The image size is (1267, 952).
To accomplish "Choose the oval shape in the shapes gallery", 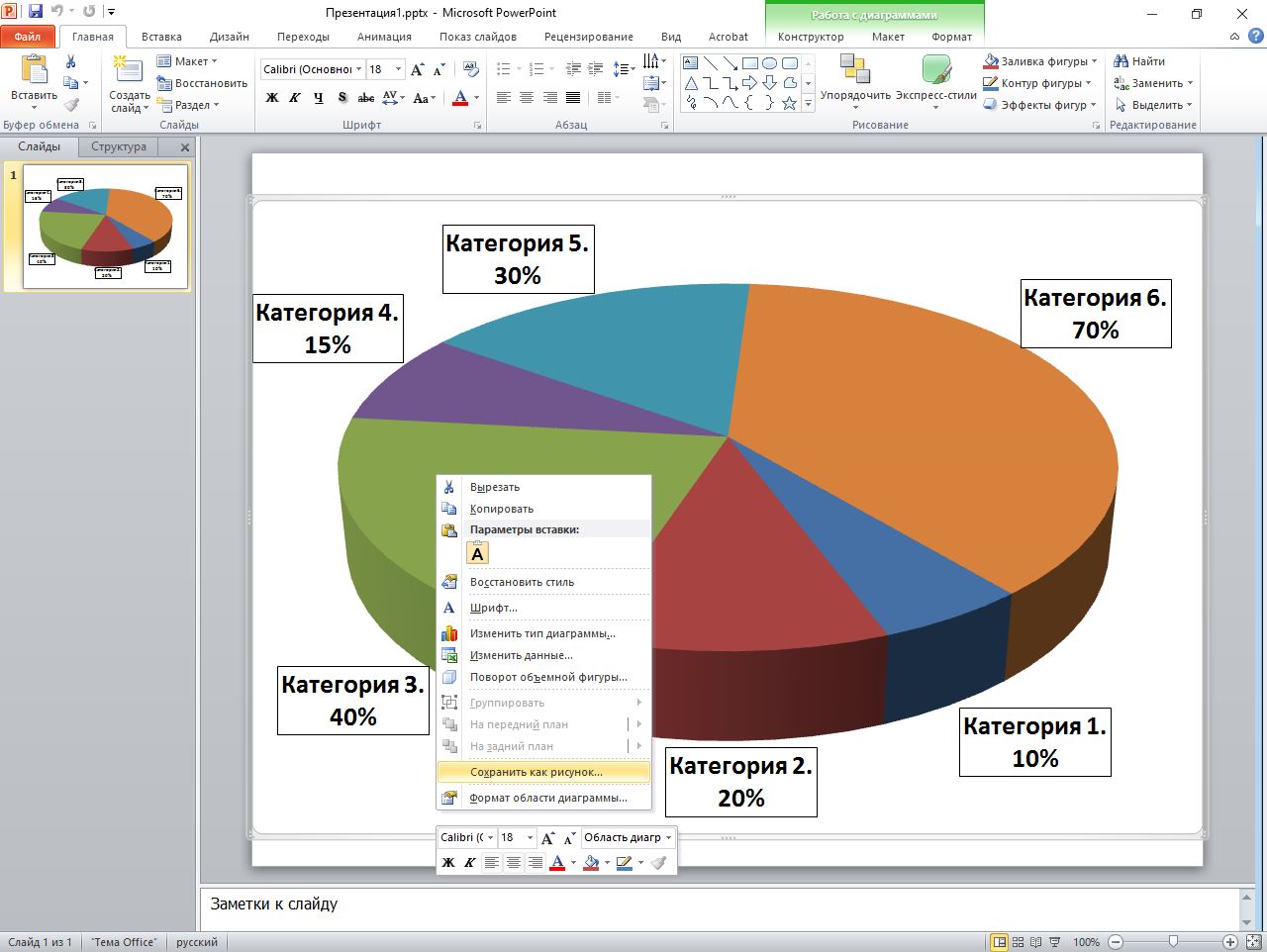I will [769, 63].
